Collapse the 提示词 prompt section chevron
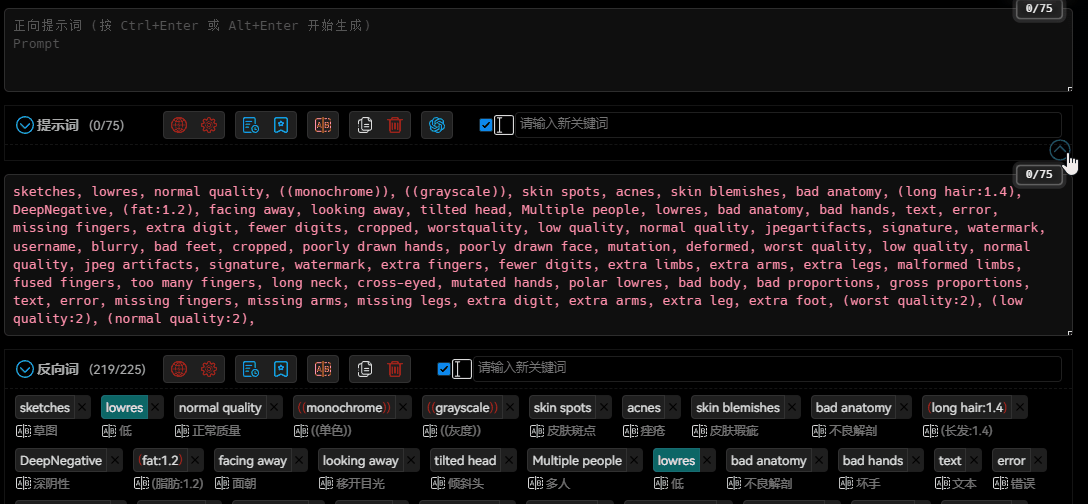The image size is (1088, 504). (25, 125)
